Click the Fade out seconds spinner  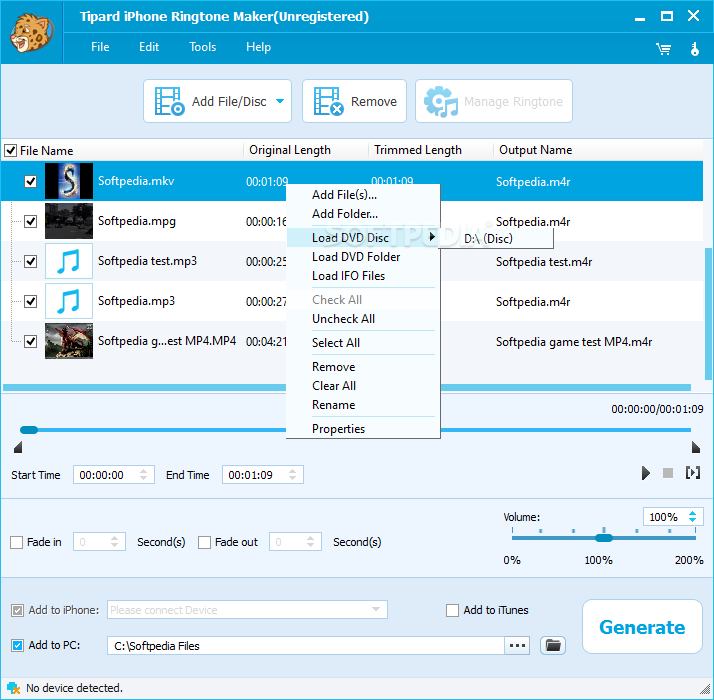[311, 542]
